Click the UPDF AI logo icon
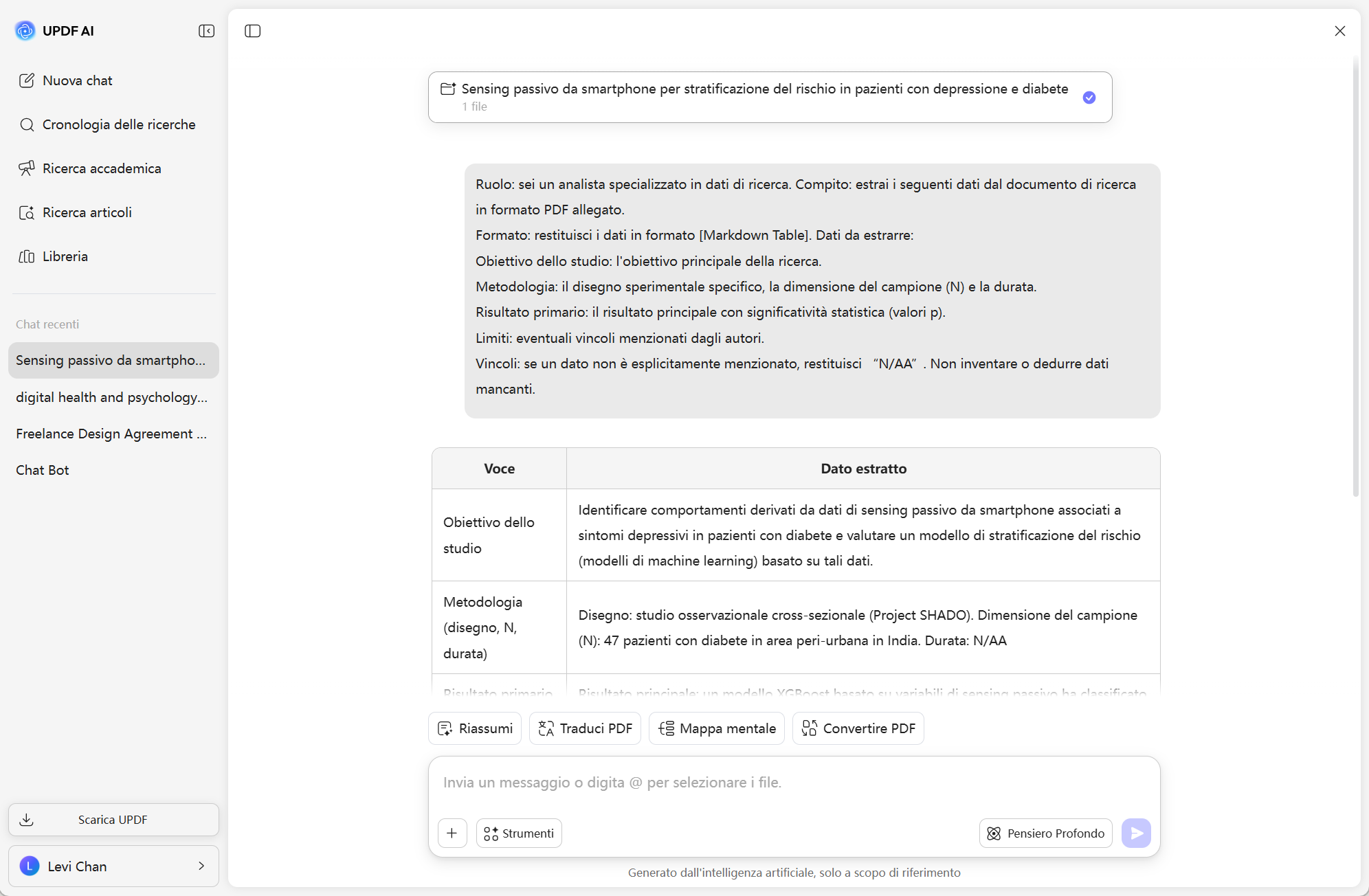 pyautogui.click(x=25, y=31)
